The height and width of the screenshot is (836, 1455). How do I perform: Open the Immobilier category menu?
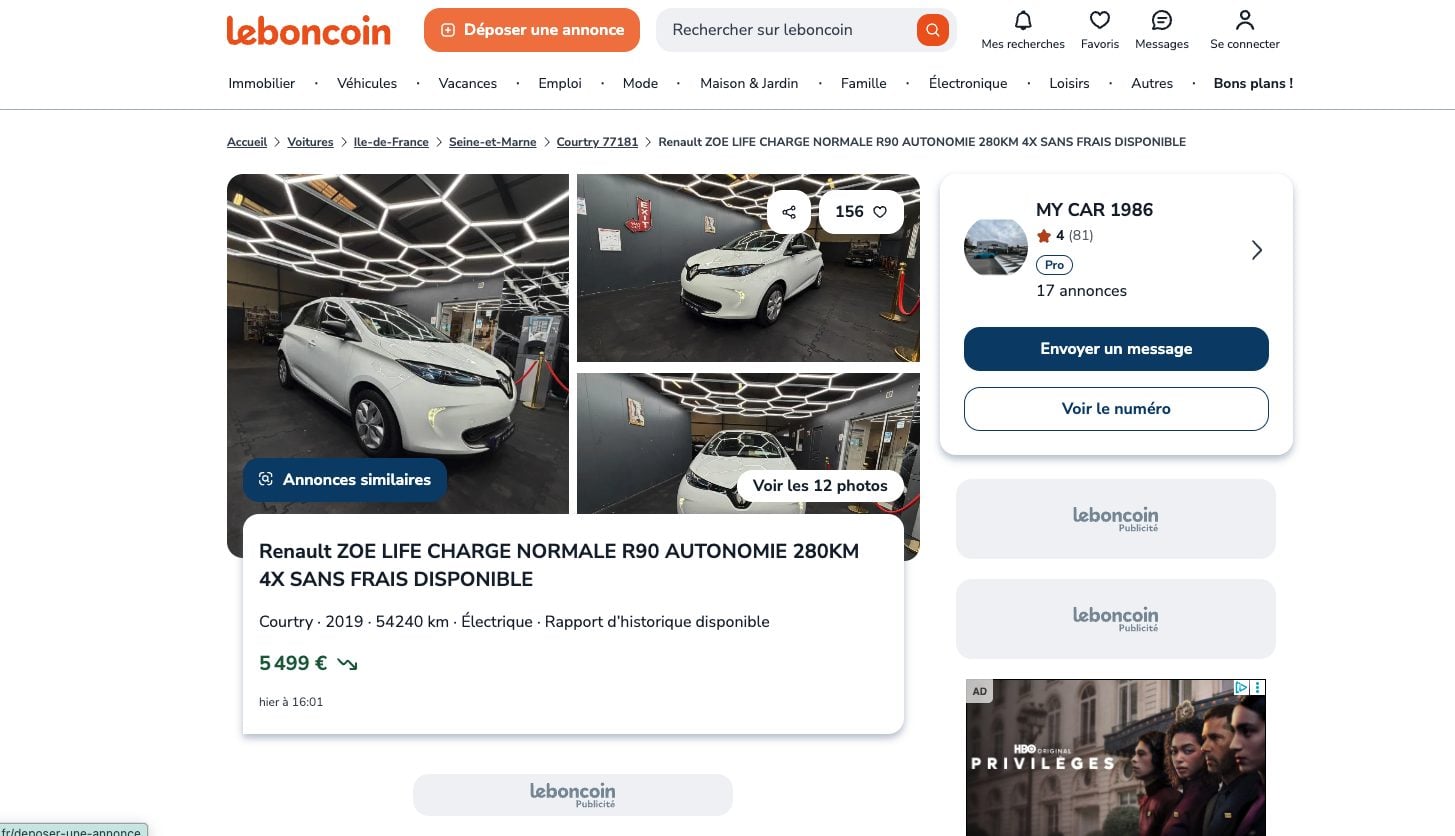(261, 83)
